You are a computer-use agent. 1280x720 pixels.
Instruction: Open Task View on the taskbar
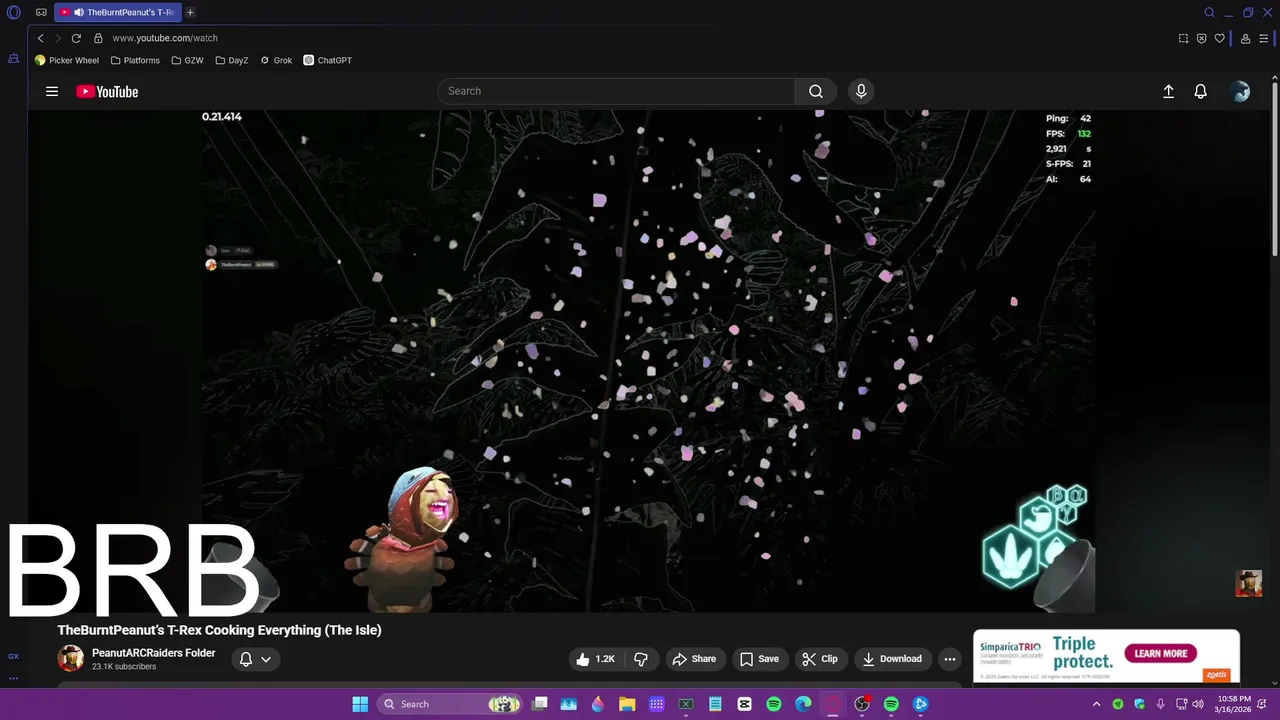pos(540,704)
